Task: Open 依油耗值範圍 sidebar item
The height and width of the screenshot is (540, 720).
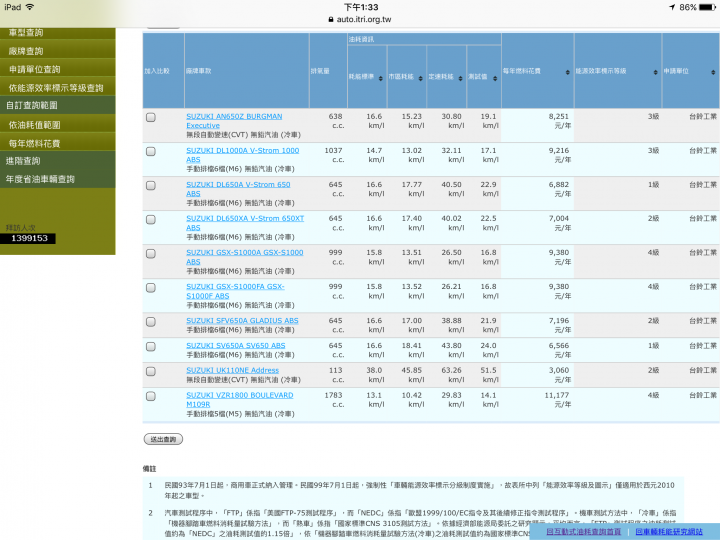Action: [x=57, y=125]
